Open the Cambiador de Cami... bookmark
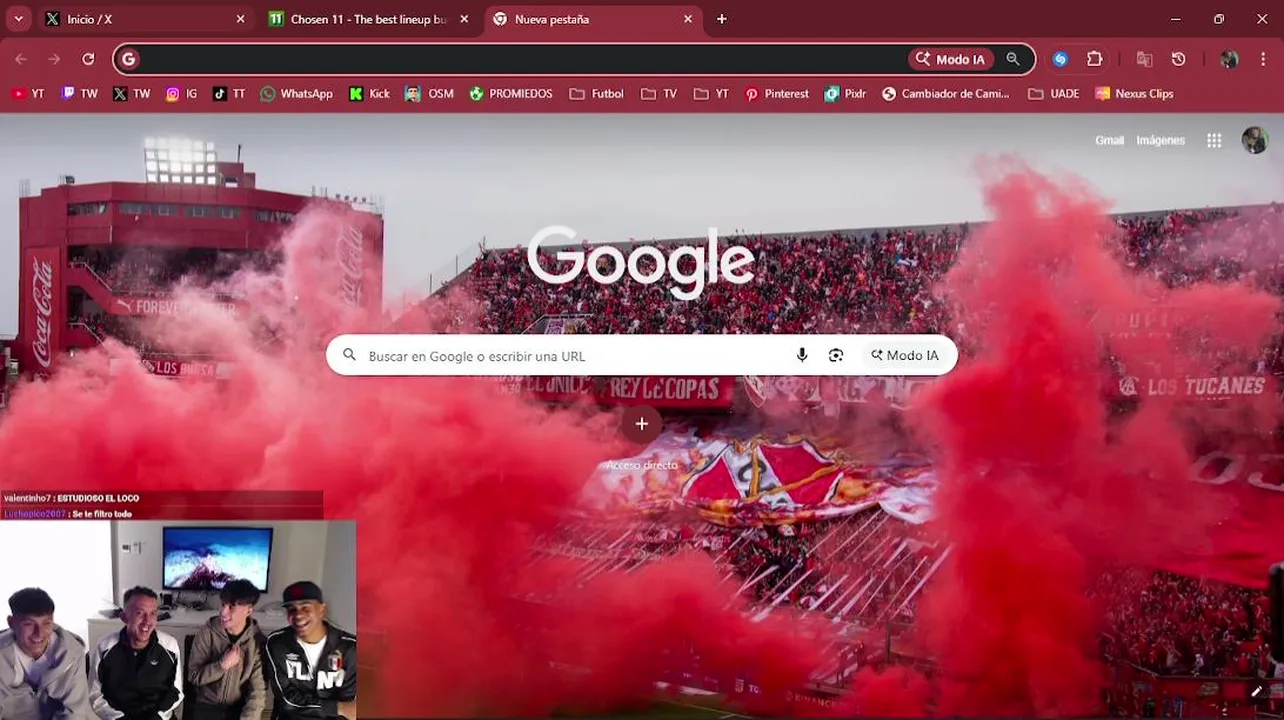Screen dimensions: 1284x720 tap(946, 94)
